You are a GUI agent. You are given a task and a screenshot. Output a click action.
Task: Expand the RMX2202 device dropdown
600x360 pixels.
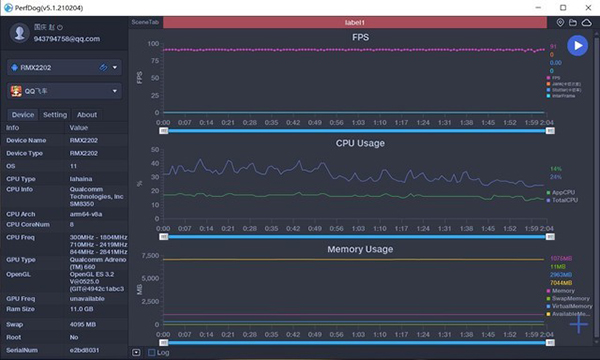[x=114, y=67]
